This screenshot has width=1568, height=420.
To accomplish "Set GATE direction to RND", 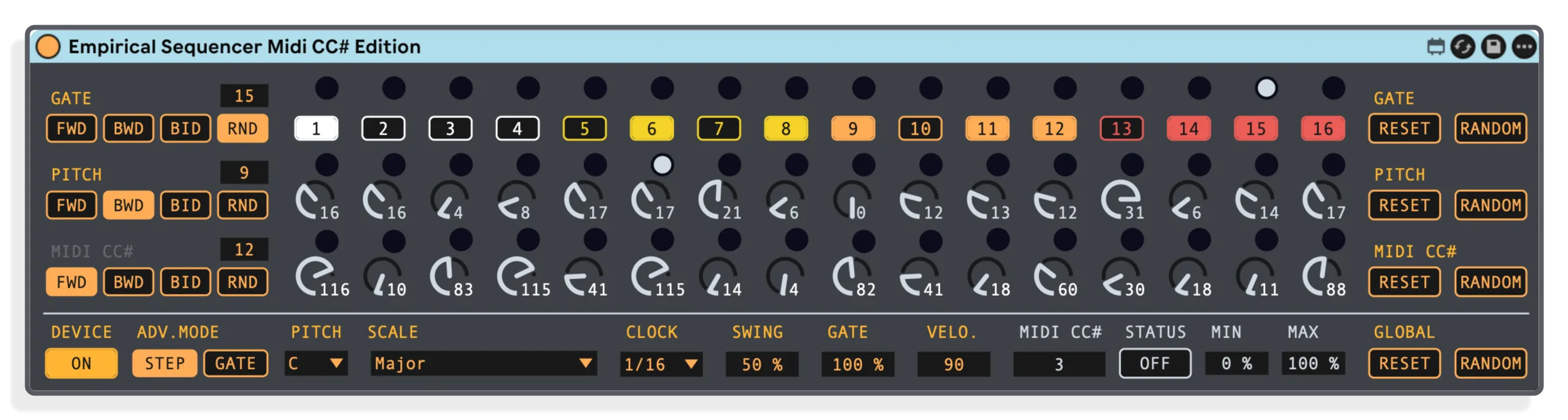I will [242, 129].
